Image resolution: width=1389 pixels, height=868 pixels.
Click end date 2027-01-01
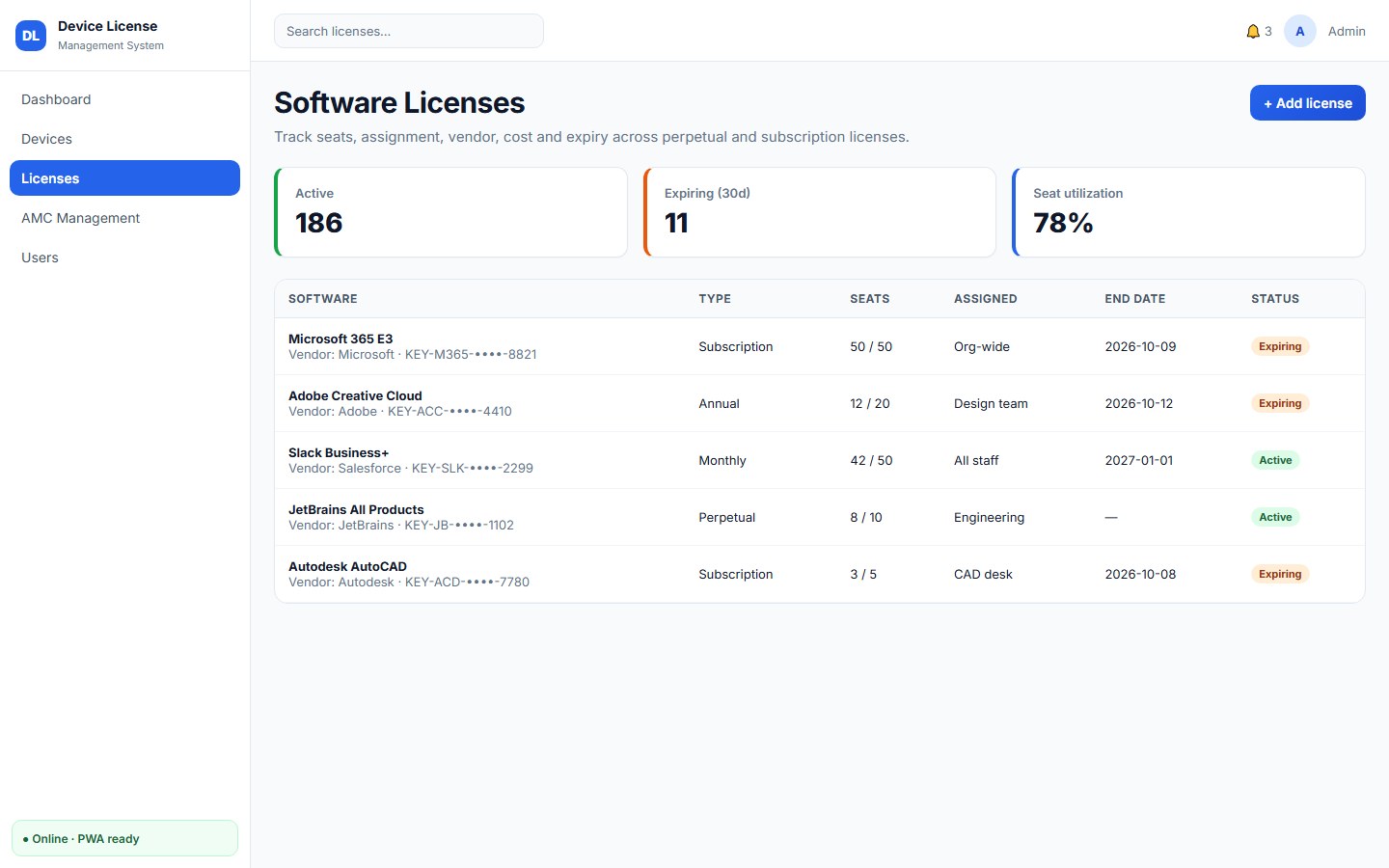click(x=1139, y=461)
